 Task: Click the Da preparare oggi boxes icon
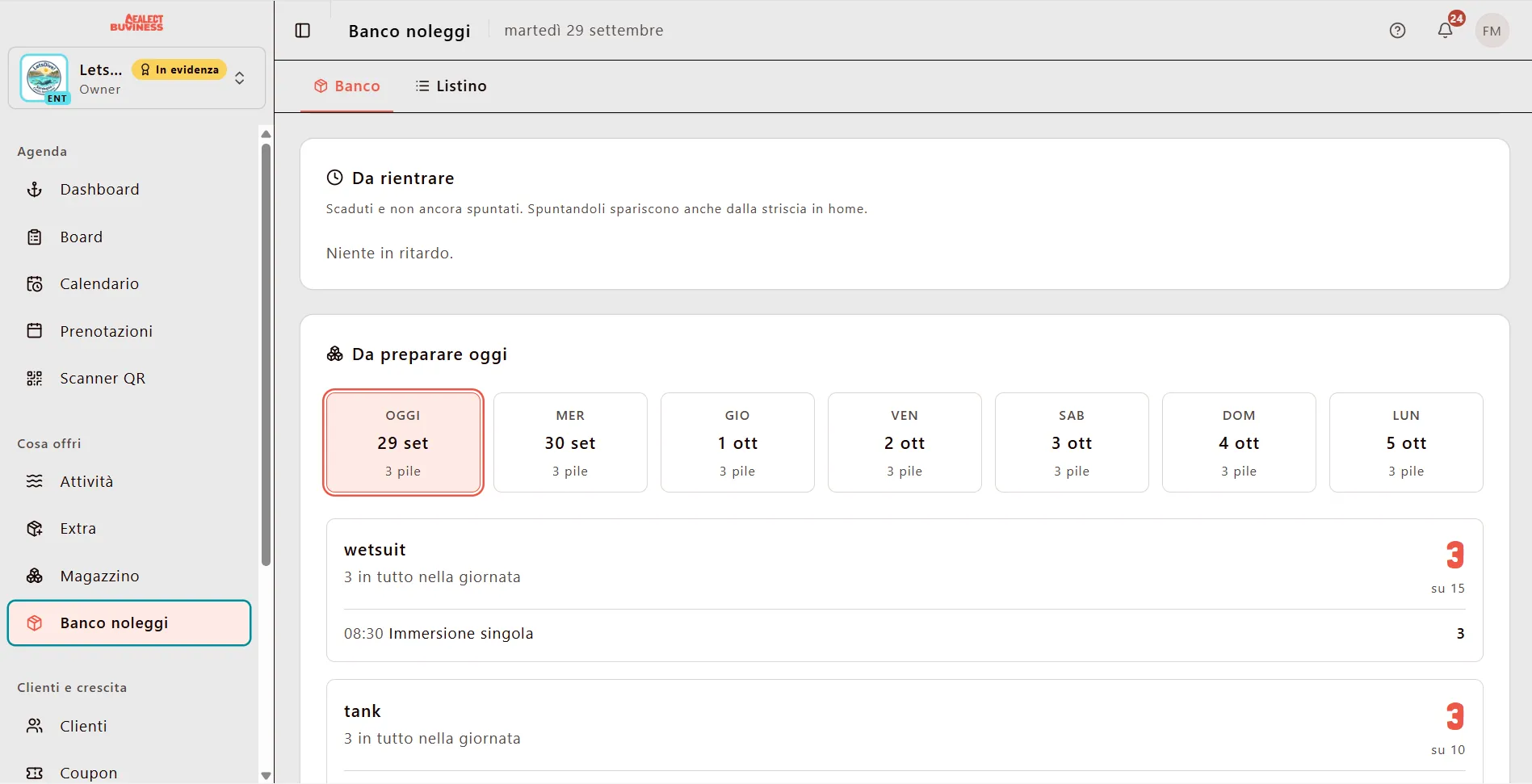(x=334, y=354)
